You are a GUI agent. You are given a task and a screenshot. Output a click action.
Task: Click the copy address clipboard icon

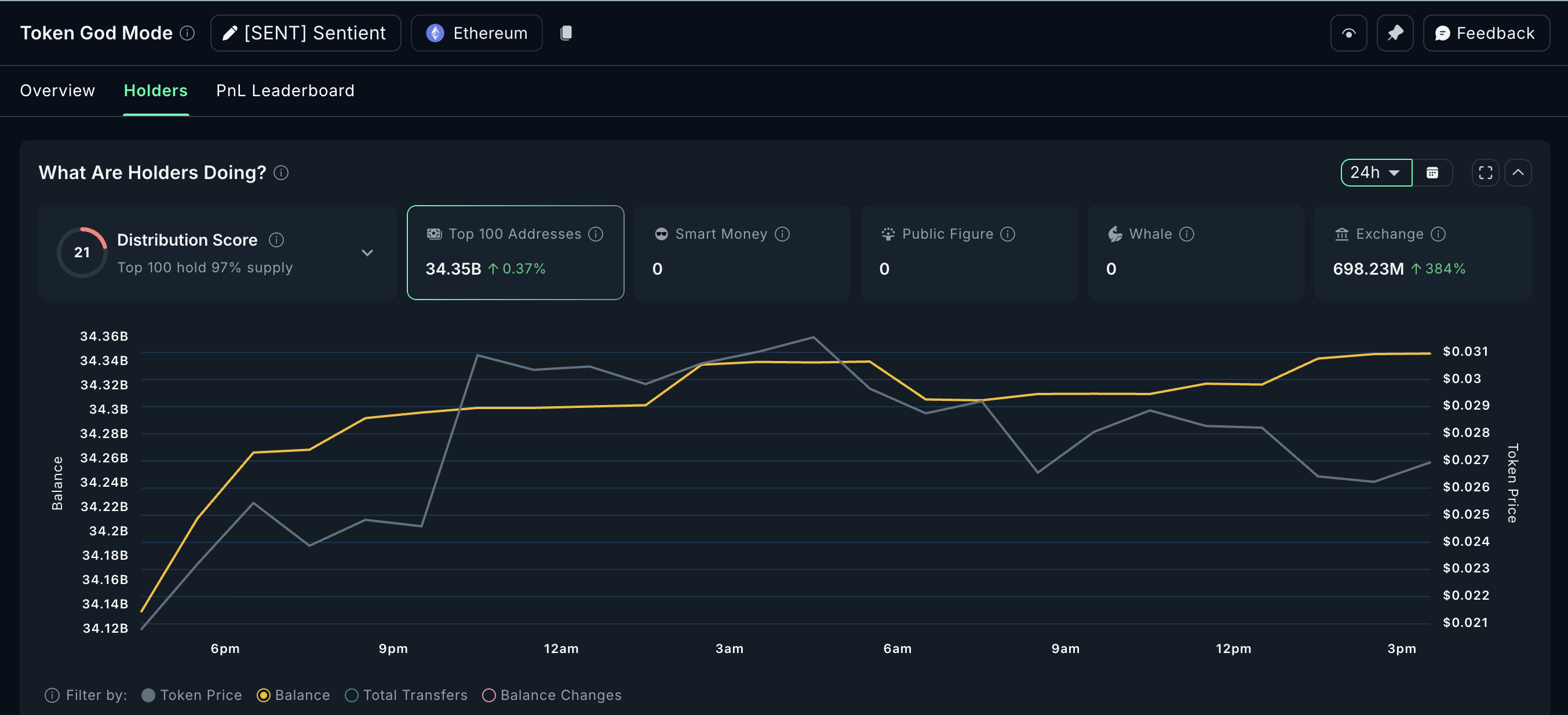click(566, 33)
